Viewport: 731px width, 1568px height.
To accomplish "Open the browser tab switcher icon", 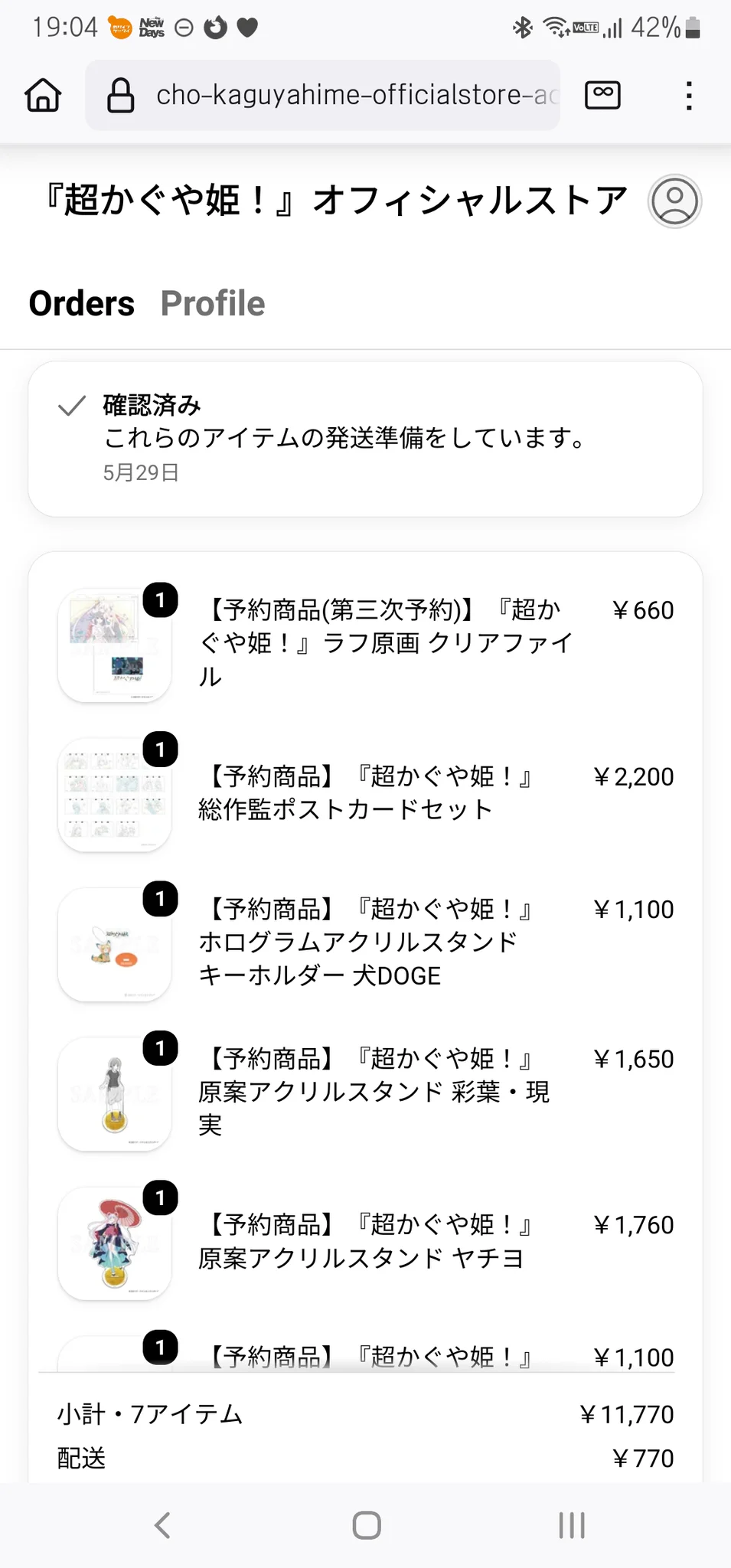I will [x=602, y=95].
